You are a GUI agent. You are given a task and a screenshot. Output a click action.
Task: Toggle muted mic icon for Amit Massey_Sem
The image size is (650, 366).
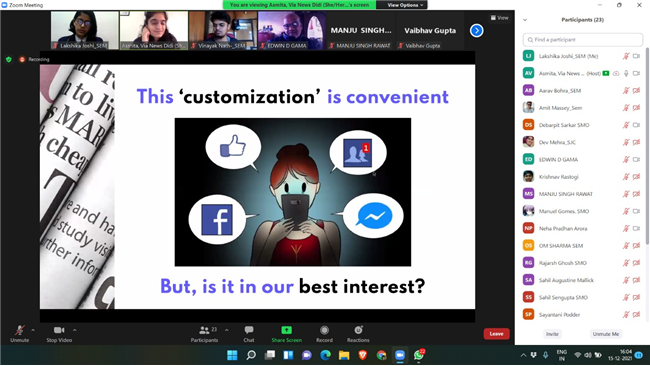(626, 108)
